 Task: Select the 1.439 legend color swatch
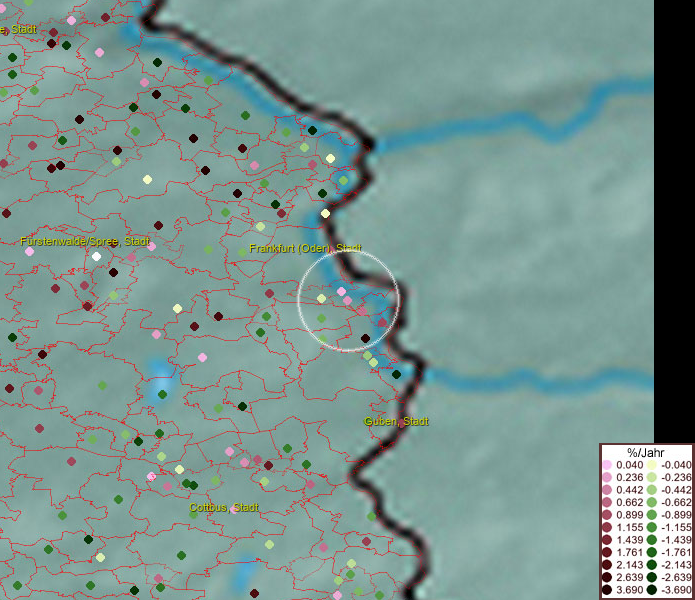(x=607, y=540)
